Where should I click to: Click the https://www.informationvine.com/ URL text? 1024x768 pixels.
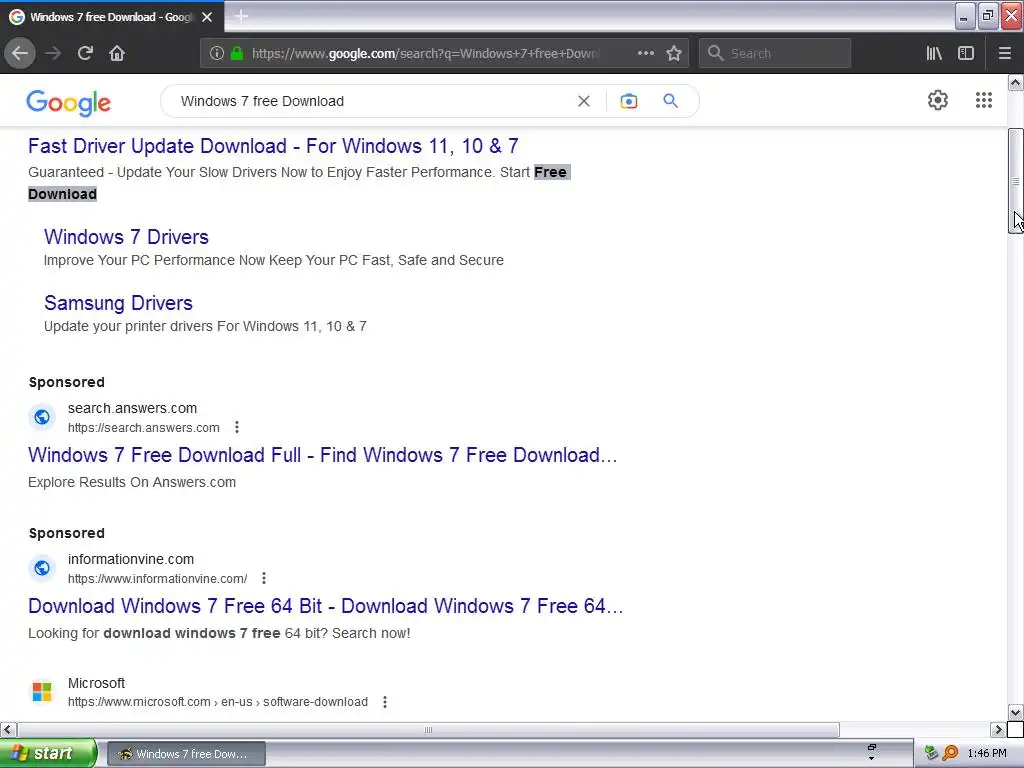157,579
